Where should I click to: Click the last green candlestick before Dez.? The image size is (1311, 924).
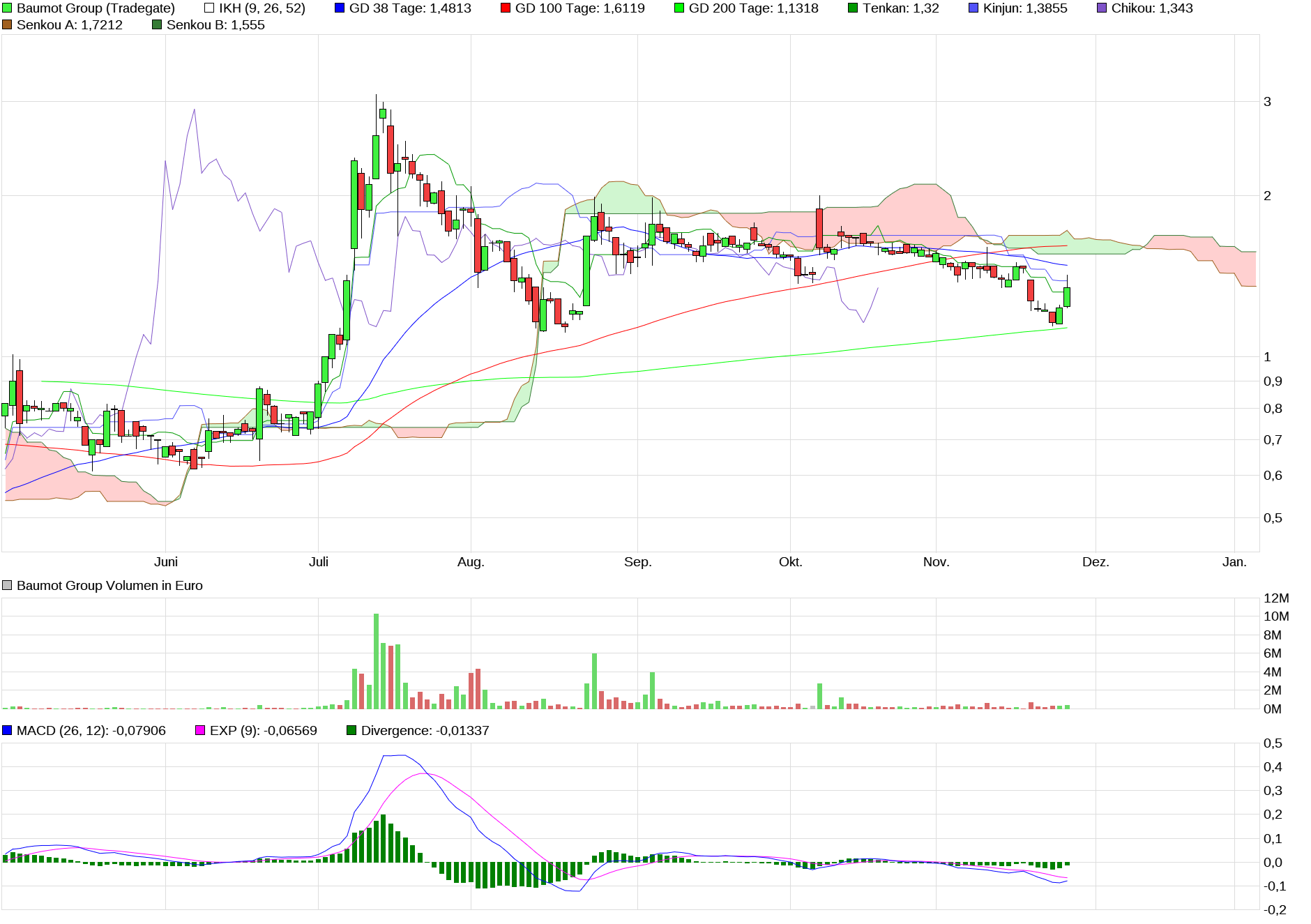(x=1067, y=297)
